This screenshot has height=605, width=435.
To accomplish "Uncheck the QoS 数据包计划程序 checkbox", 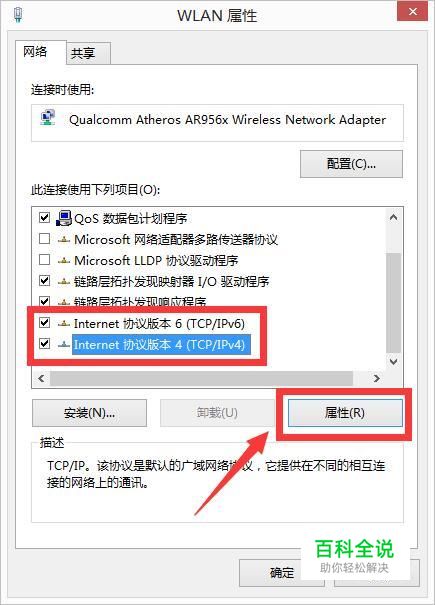I will tap(44, 218).
